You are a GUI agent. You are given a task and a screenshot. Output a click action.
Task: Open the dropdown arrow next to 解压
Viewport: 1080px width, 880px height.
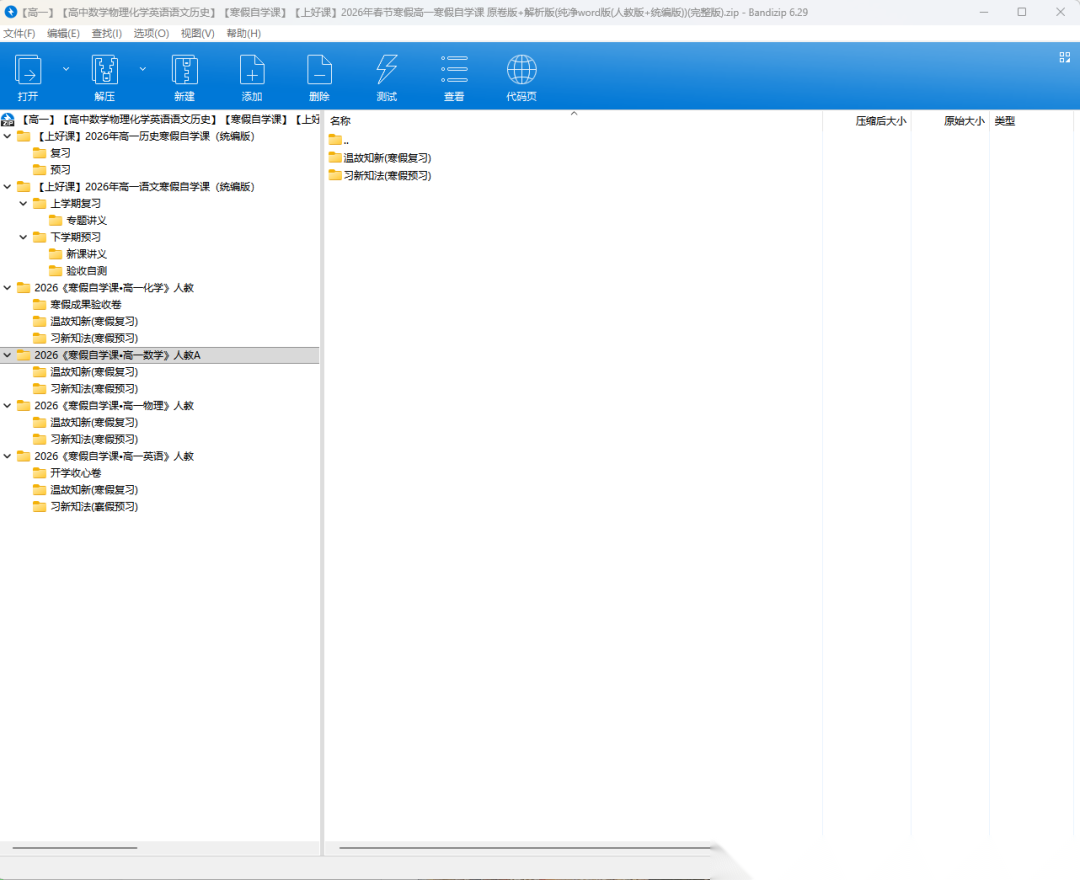coord(142,69)
